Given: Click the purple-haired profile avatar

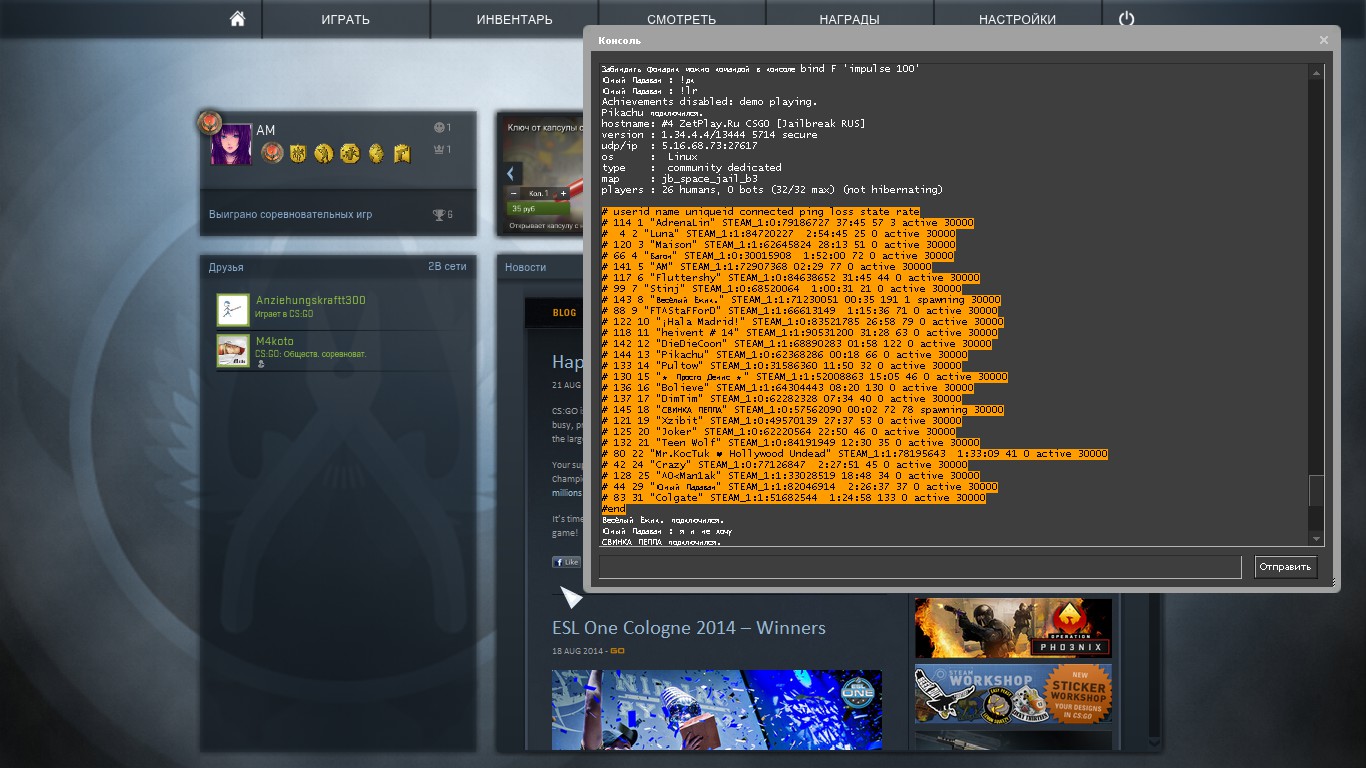Looking at the screenshot, I should click(231, 145).
